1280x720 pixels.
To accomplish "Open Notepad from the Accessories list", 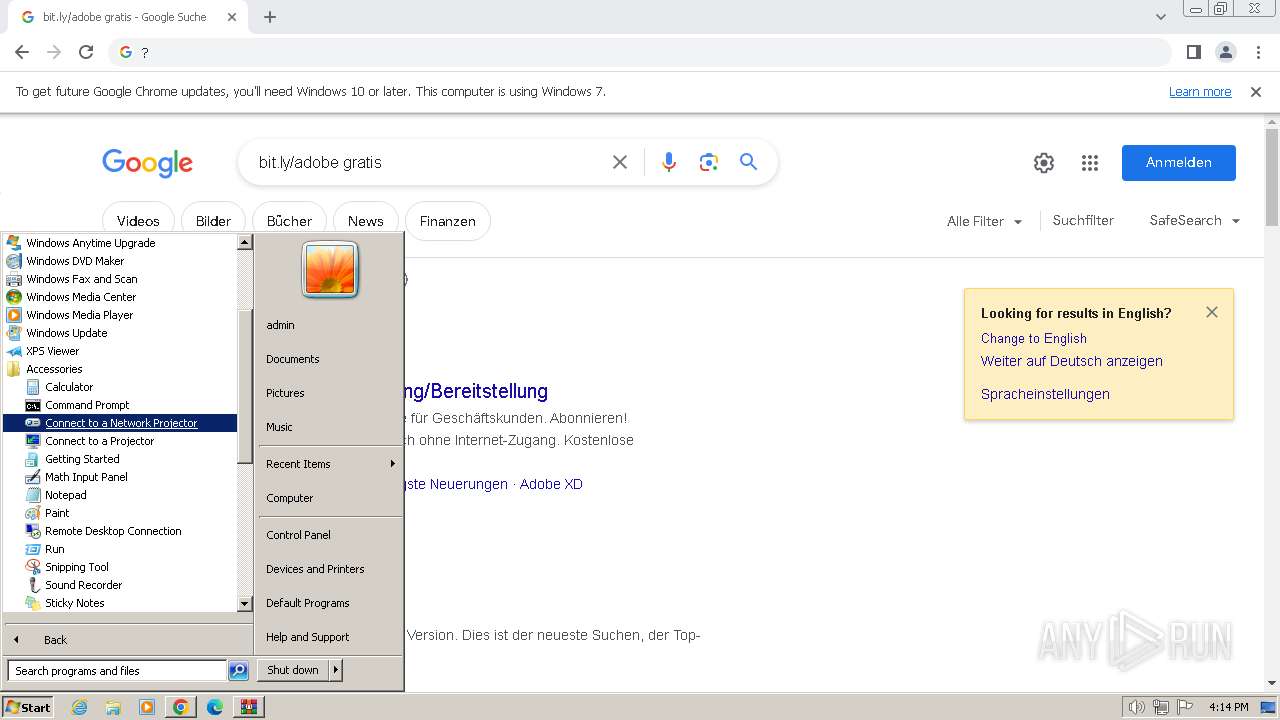I will [65, 495].
